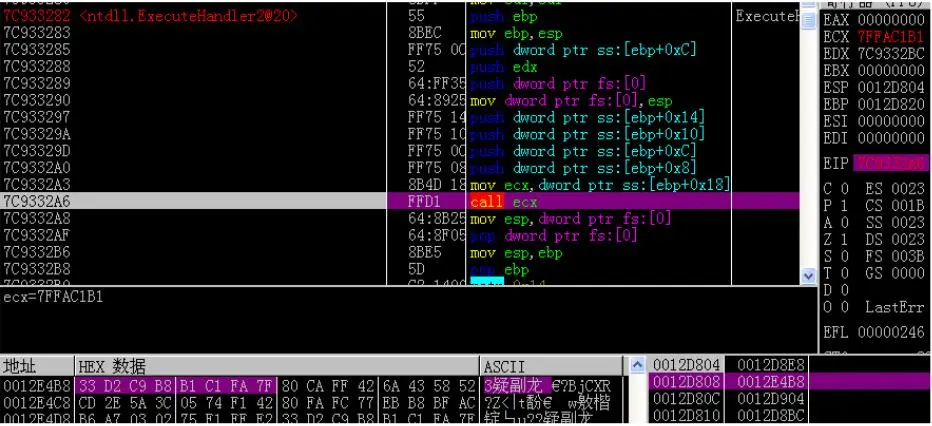This screenshot has width=932, height=426.
Task: Click the FS 003B segment register
Action: 896,256
